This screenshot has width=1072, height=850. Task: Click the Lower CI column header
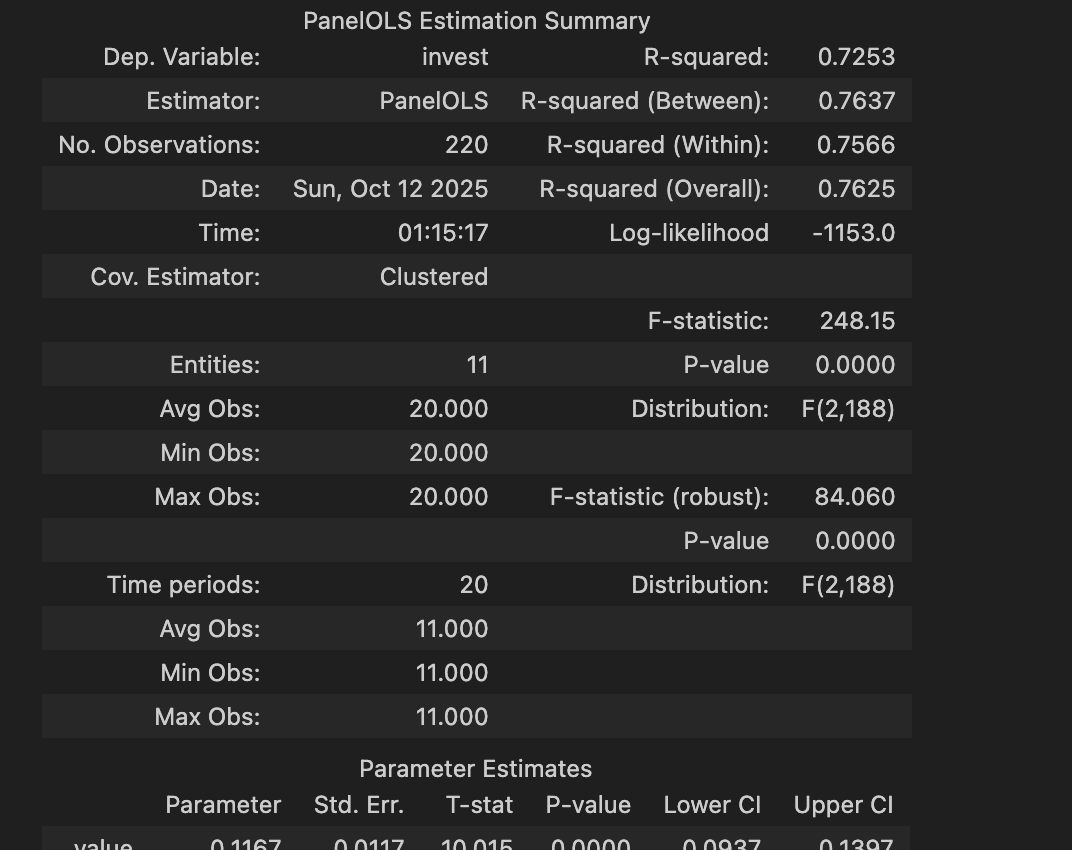(x=712, y=805)
